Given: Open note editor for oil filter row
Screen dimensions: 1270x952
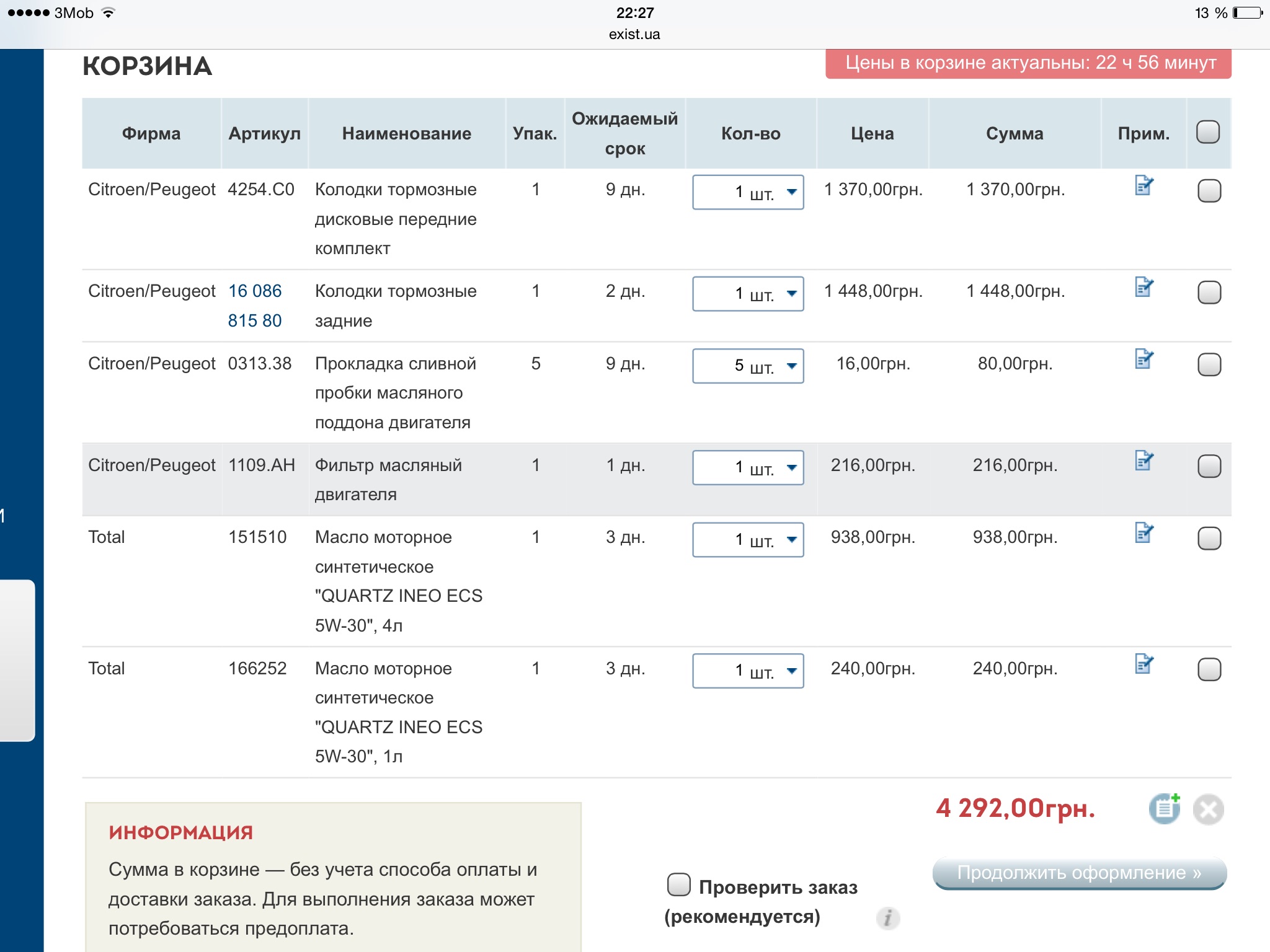Looking at the screenshot, I should [x=1143, y=461].
